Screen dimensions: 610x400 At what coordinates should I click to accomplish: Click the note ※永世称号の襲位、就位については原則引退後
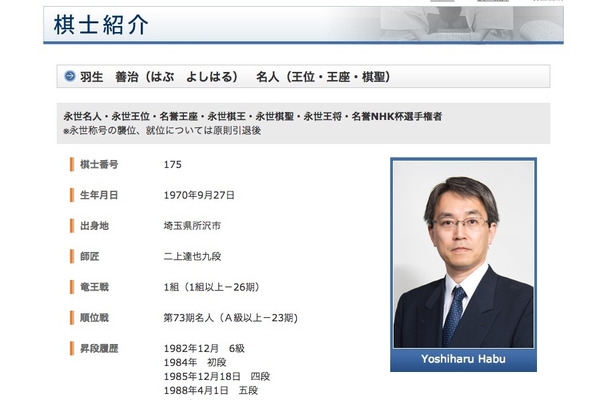pos(162,131)
